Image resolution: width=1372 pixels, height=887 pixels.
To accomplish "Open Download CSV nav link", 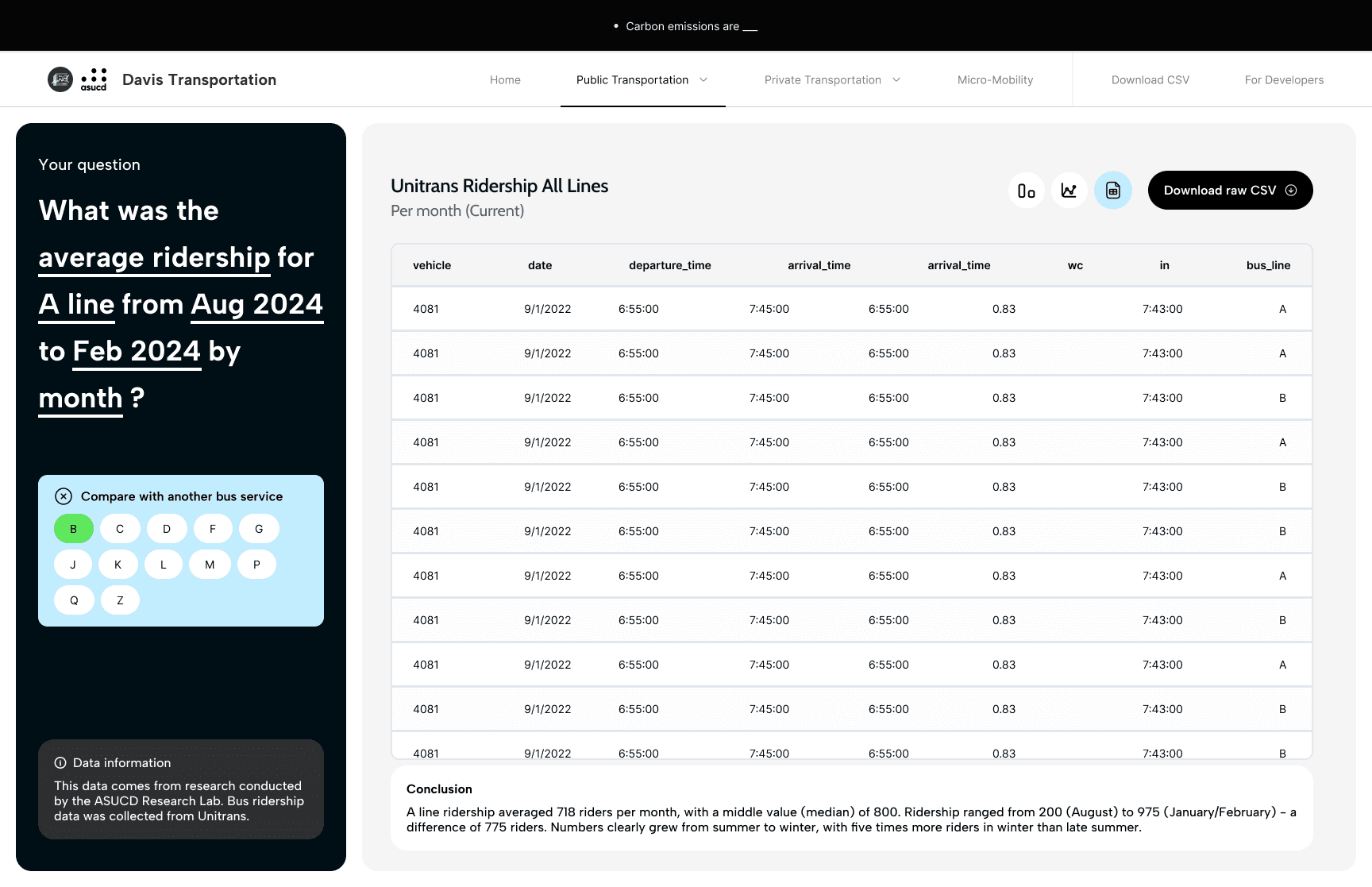I will tap(1150, 80).
